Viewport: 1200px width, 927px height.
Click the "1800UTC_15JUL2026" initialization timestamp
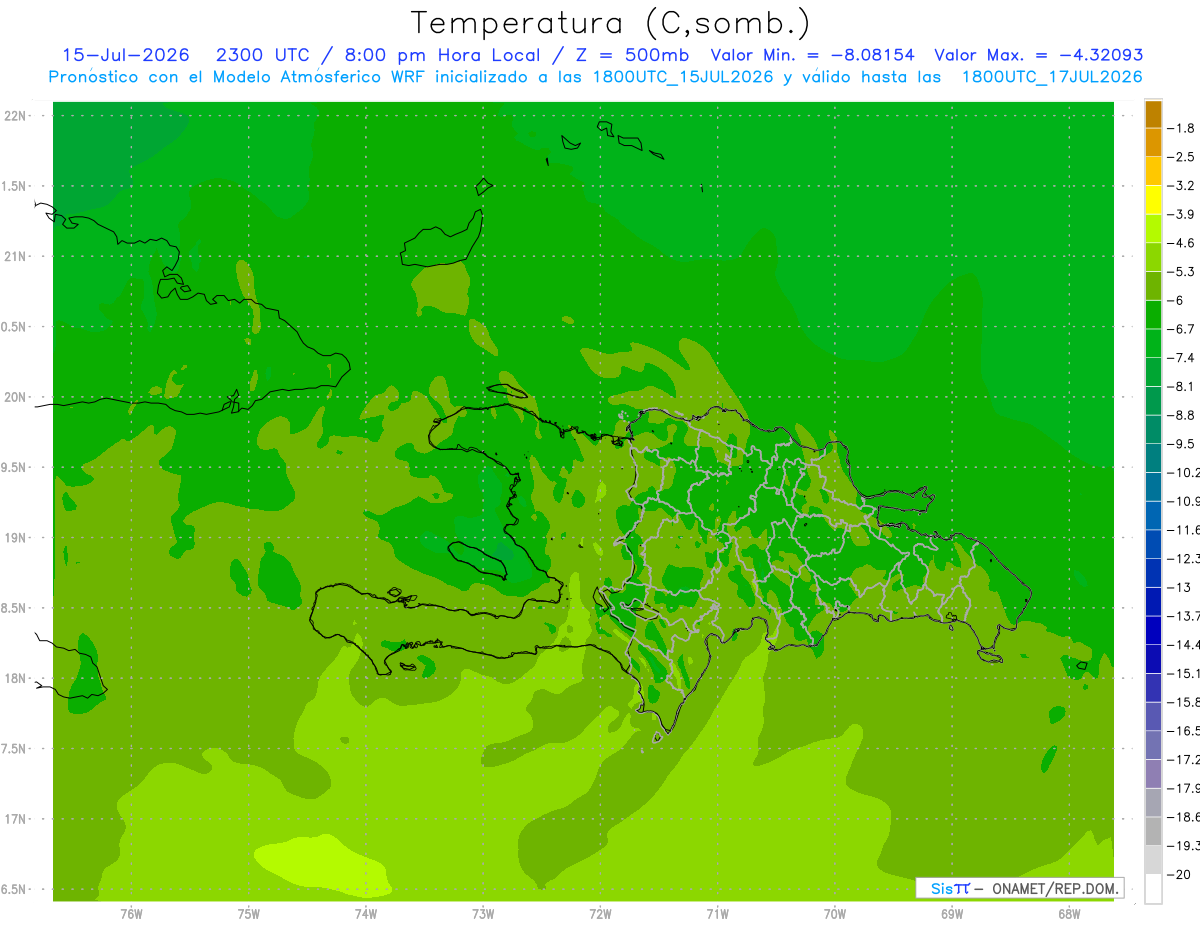[x=681, y=77]
